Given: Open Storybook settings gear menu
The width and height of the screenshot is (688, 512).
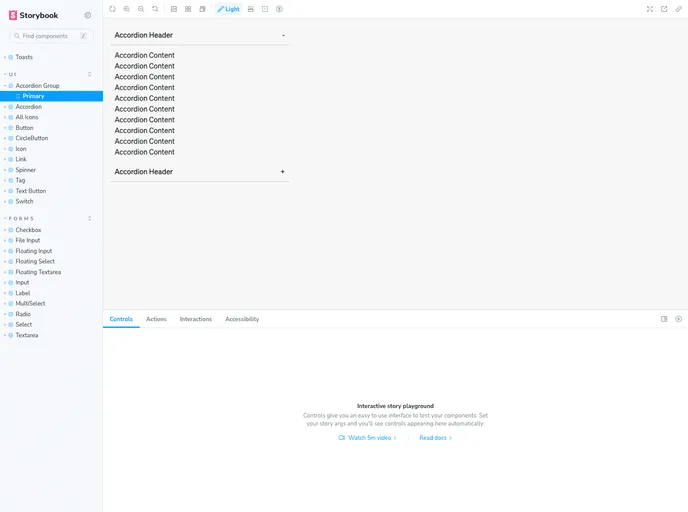Looking at the screenshot, I should [x=88, y=15].
